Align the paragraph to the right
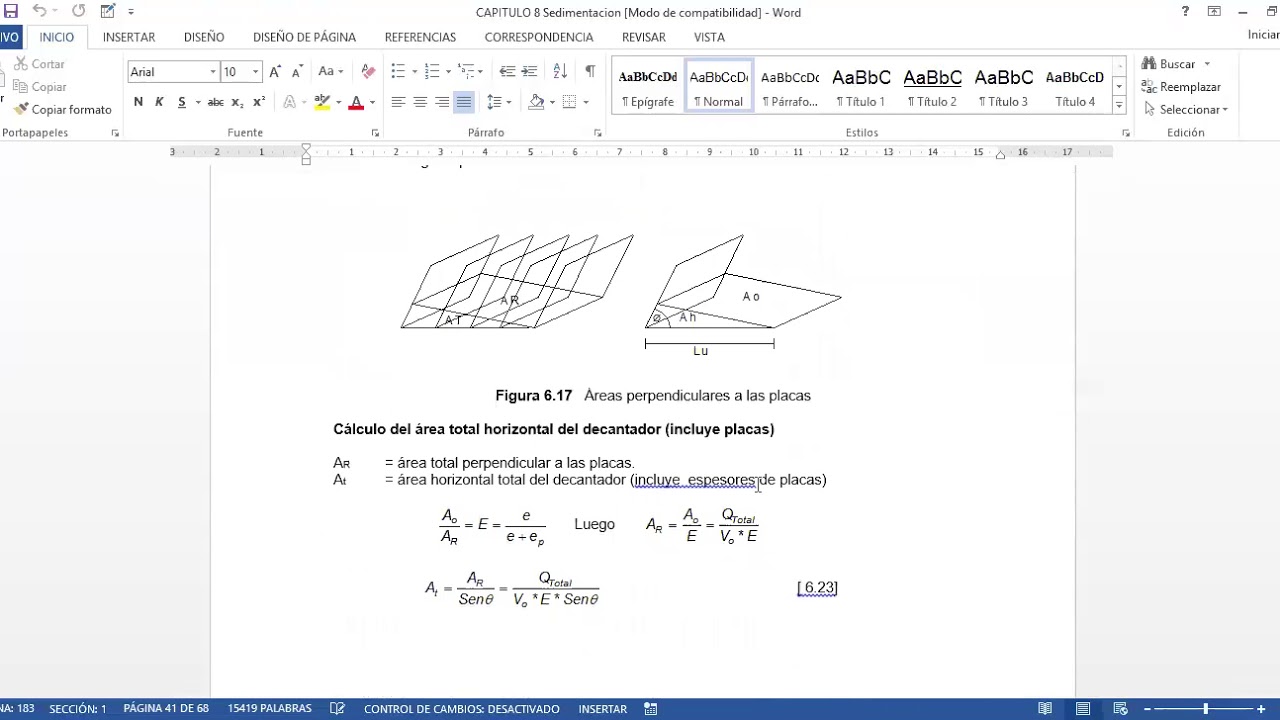The width and height of the screenshot is (1280, 720). pyautogui.click(x=442, y=102)
